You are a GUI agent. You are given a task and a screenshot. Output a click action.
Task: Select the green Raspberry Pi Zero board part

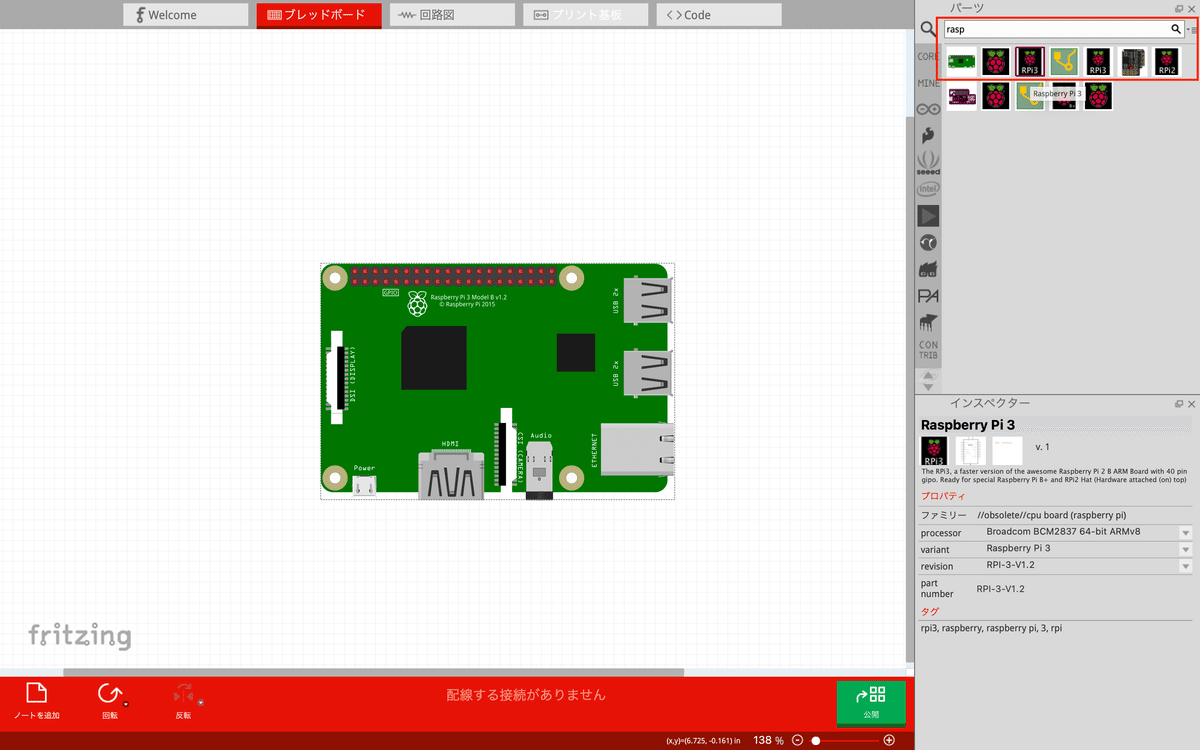point(962,62)
